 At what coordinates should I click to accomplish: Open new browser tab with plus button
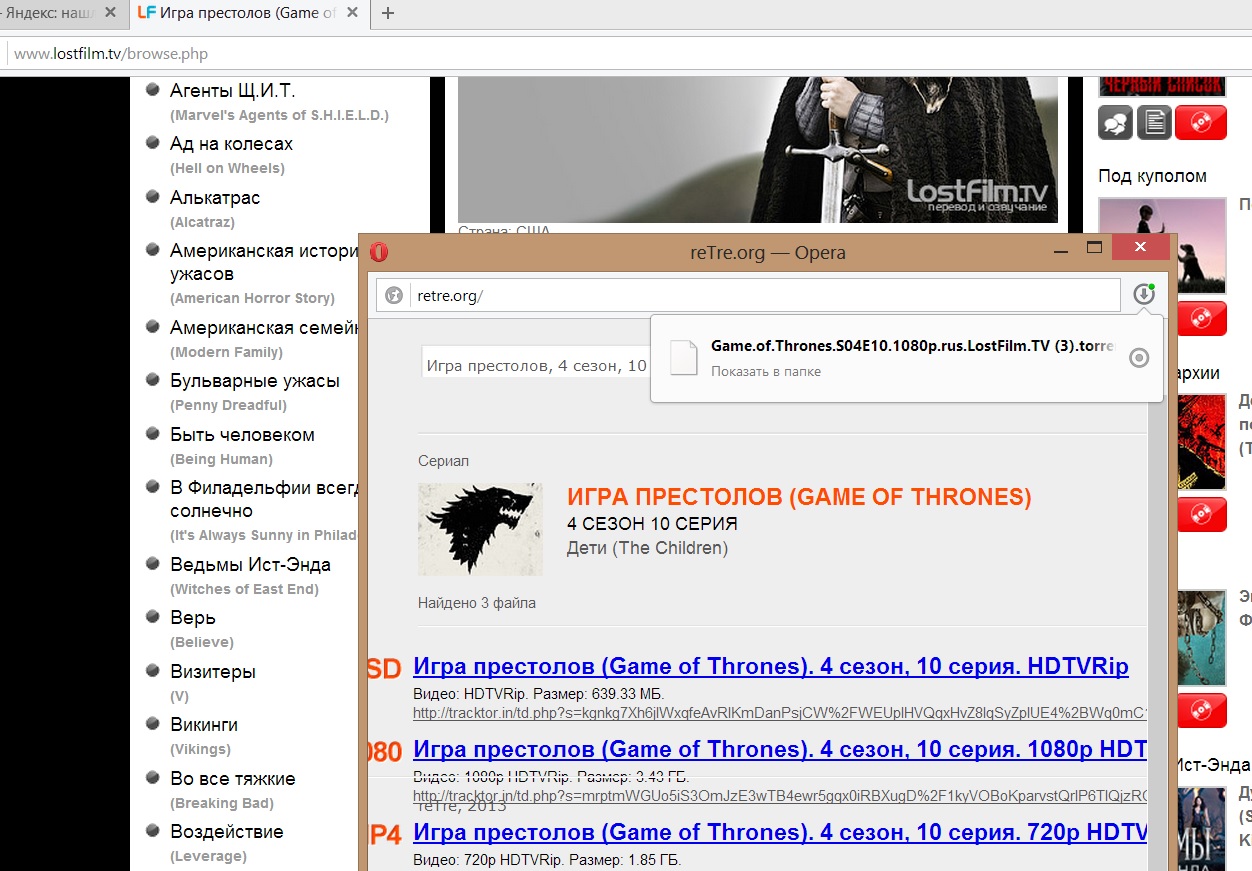click(x=388, y=13)
